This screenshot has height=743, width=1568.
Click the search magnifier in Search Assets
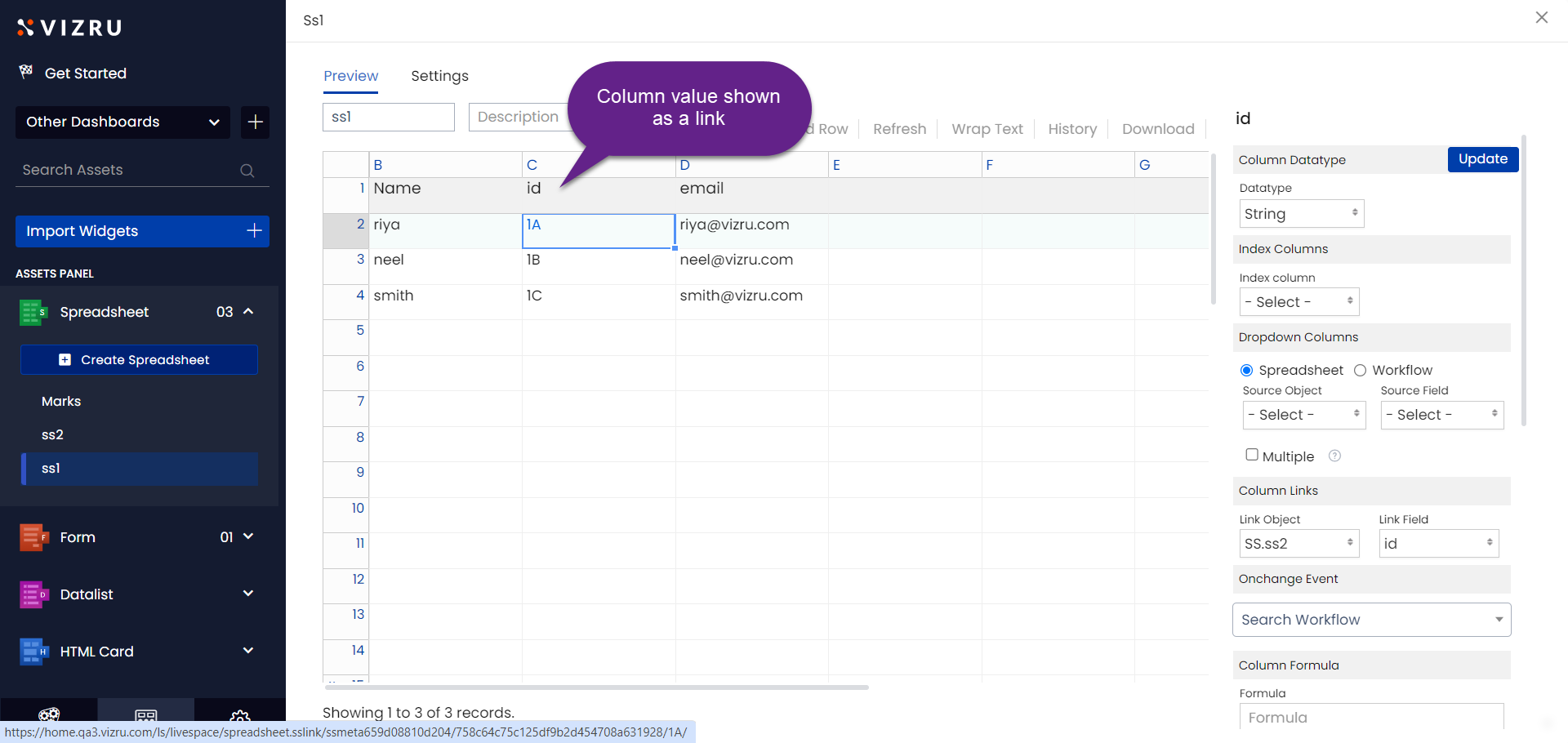(x=247, y=171)
